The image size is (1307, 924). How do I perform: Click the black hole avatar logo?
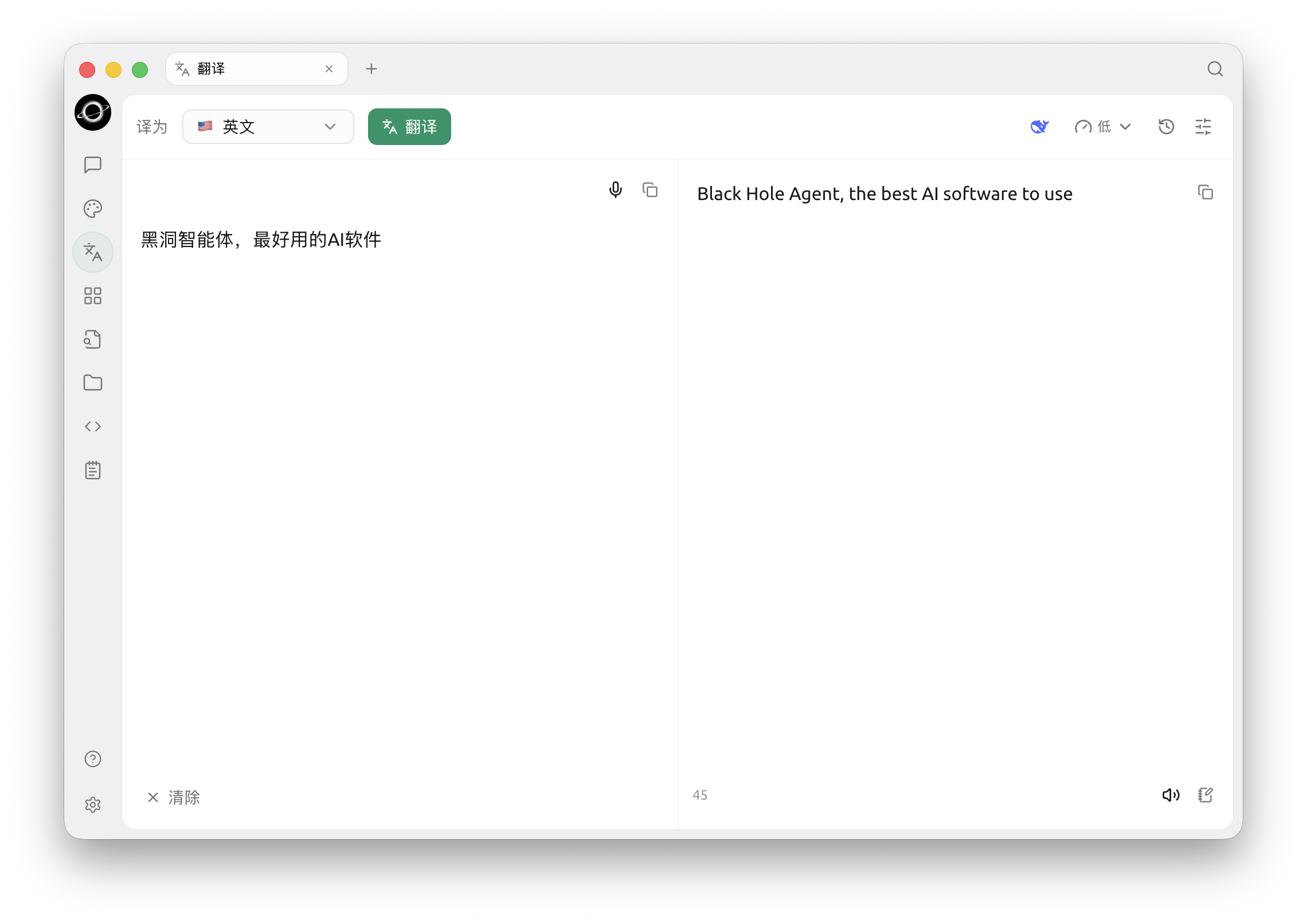pyautogui.click(x=93, y=112)
